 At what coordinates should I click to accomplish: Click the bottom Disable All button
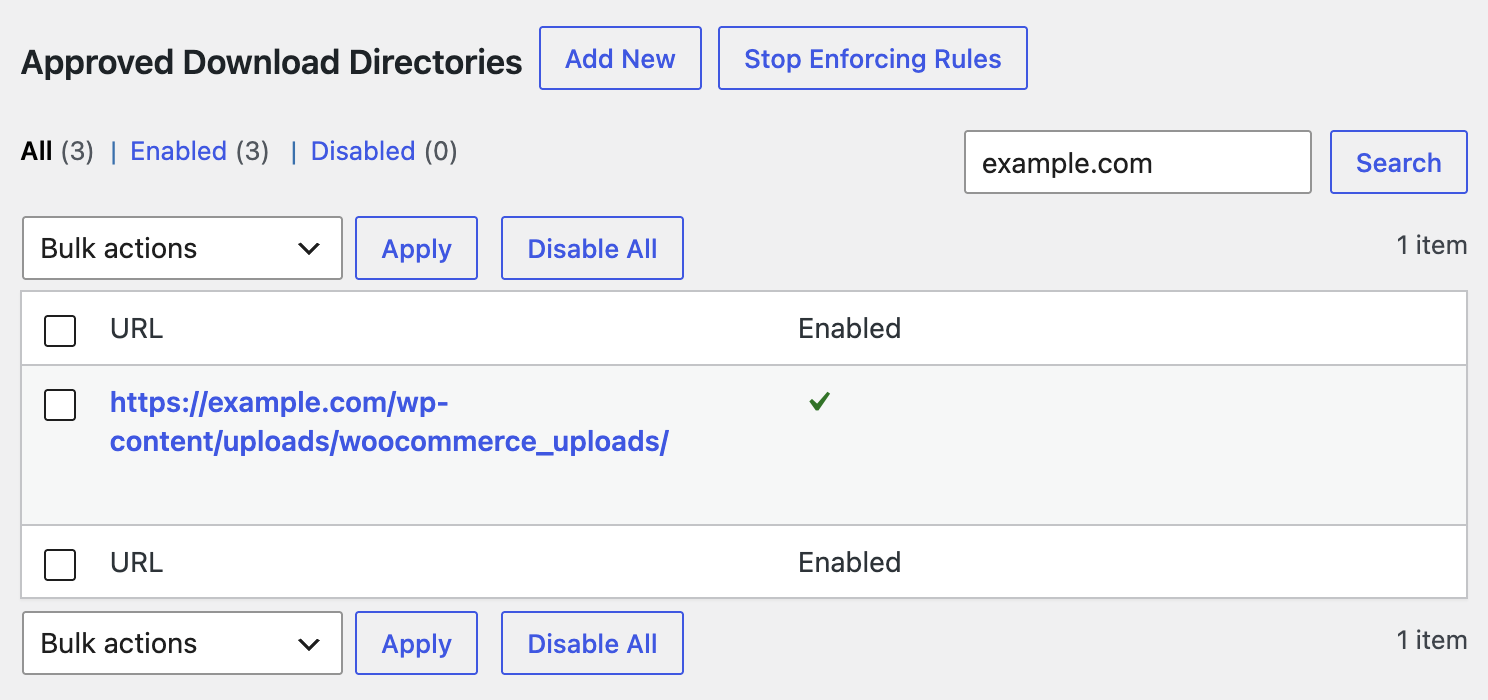(x=592, y=643)
